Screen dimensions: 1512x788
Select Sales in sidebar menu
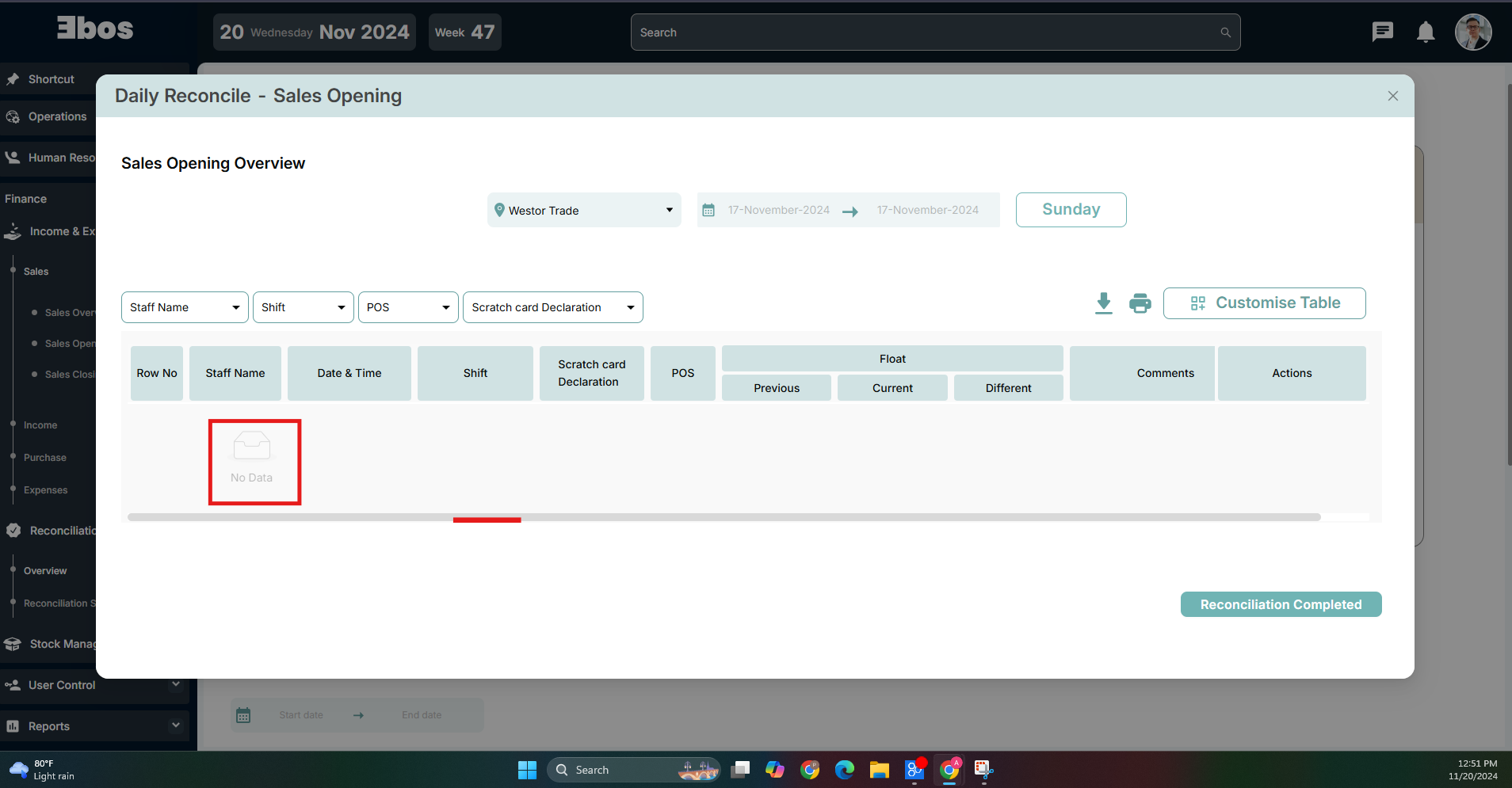[x=36, y=272]
